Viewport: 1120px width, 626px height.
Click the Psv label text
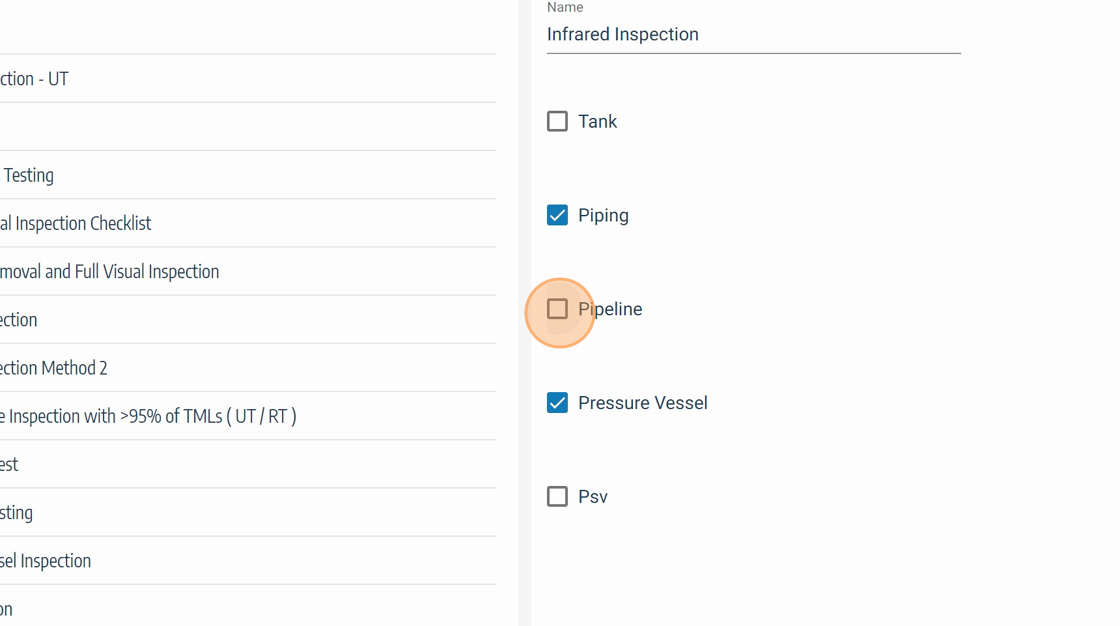coord(592,497)
